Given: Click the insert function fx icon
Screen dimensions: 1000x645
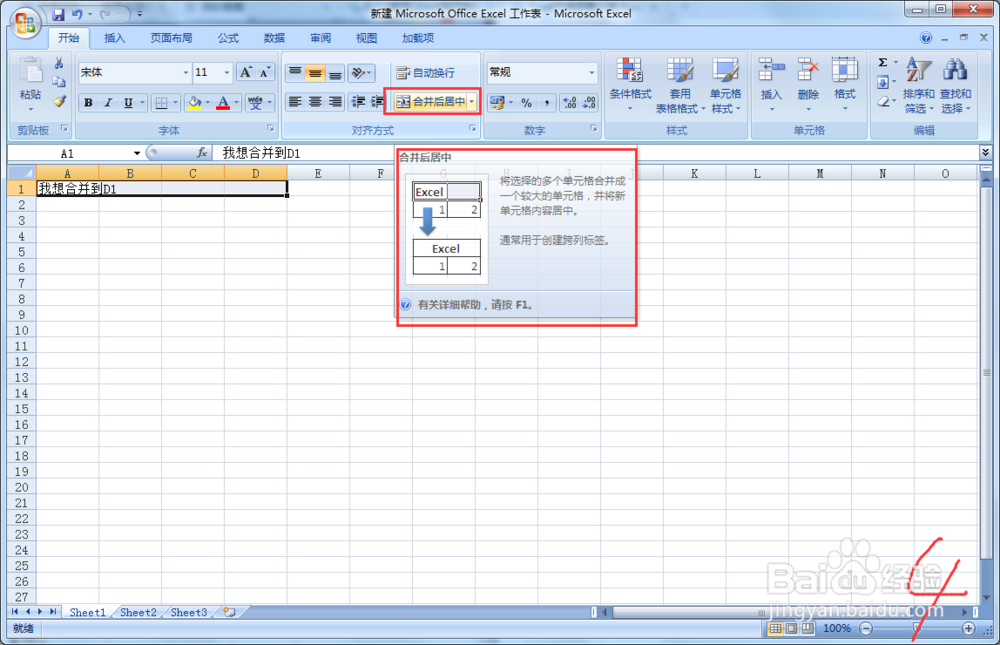Looking at the screenshot, I should tap(202, 153).
